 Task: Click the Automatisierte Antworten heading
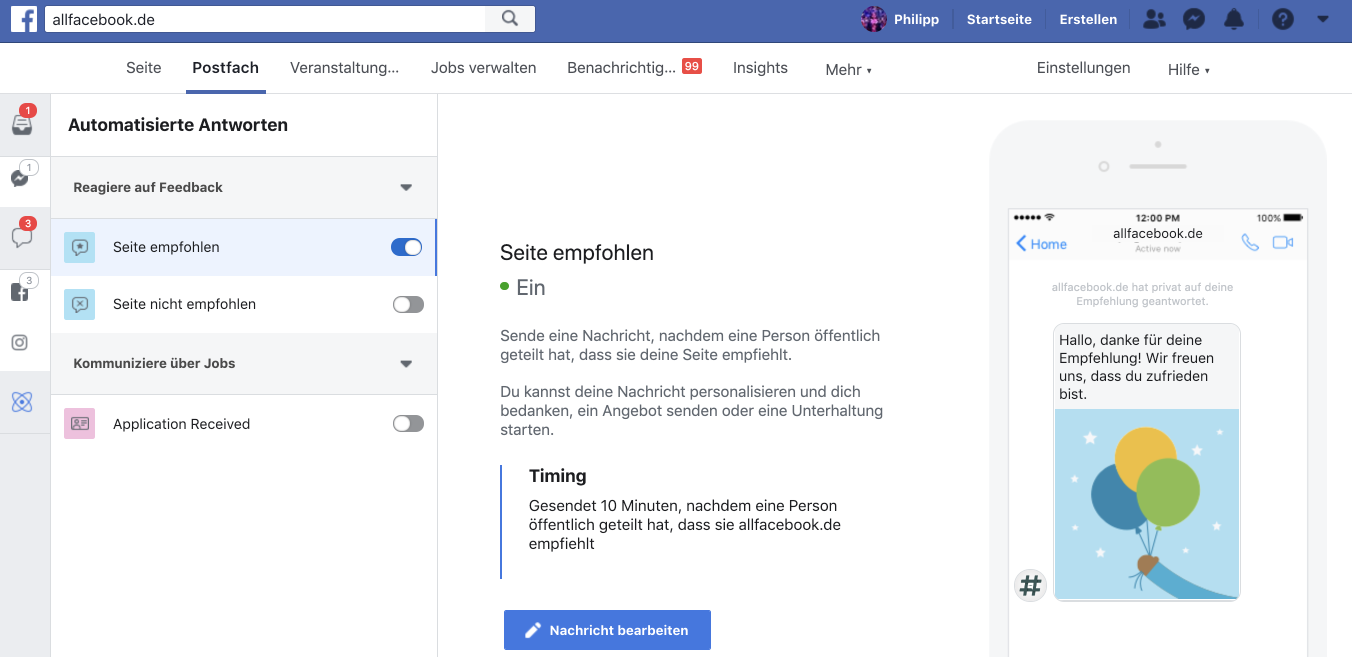click(x=178, y=125)
